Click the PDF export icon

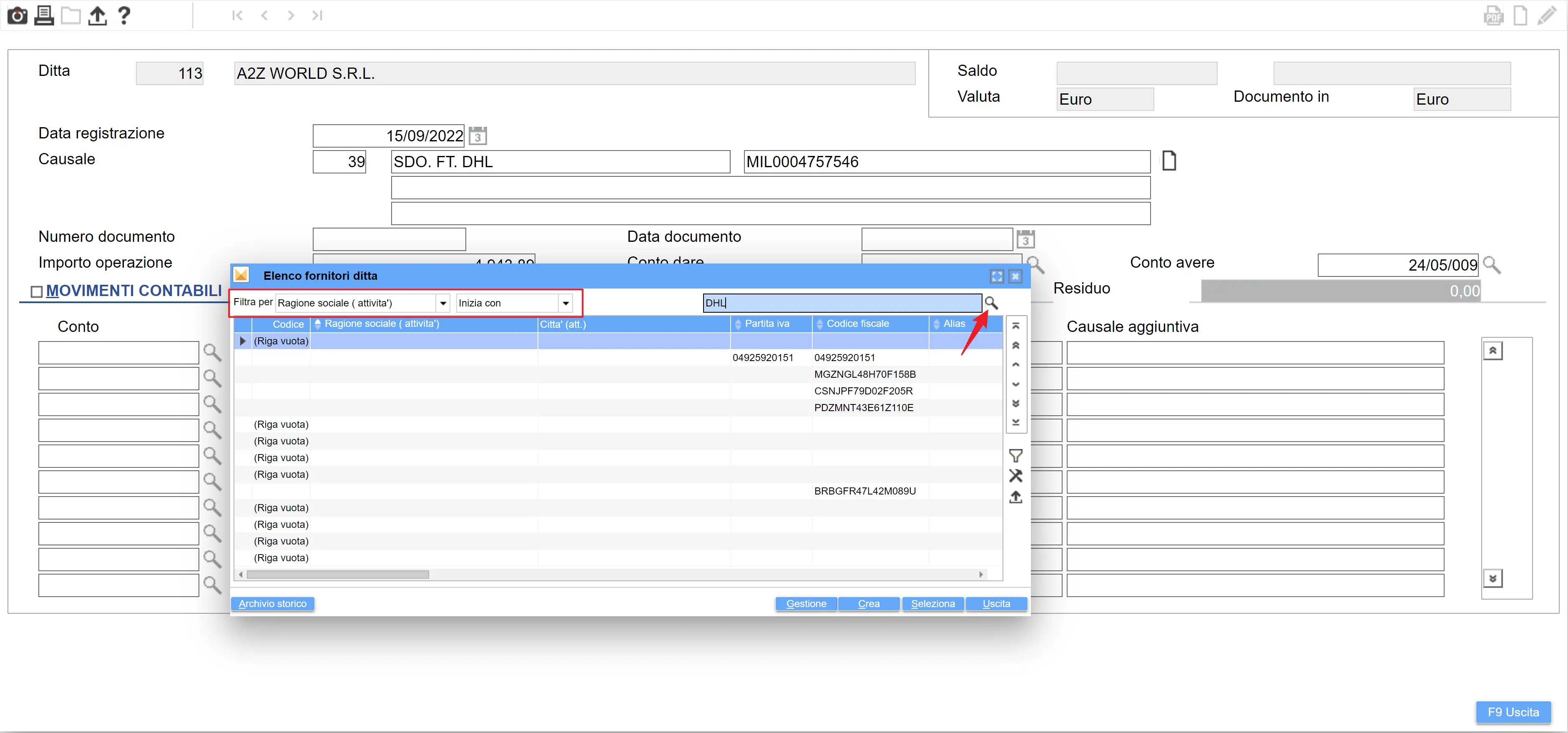(x=1493, y=15)
